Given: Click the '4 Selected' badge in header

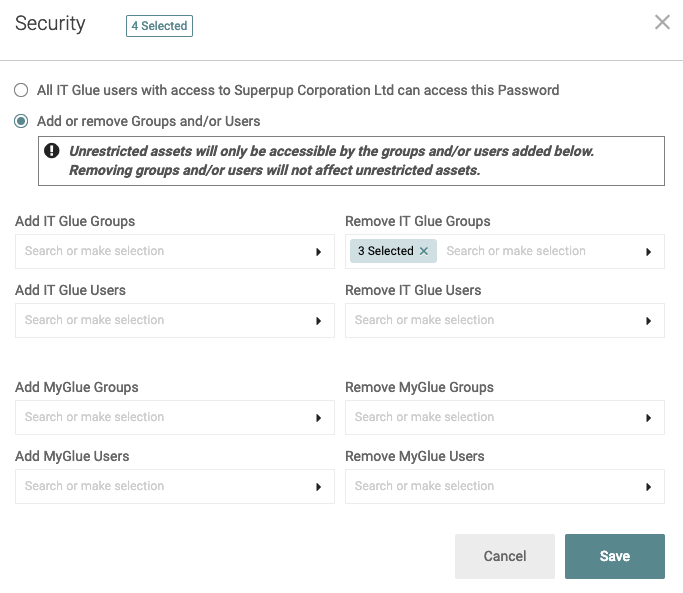Looking at the screenshot, I should [x=159, y=26].
